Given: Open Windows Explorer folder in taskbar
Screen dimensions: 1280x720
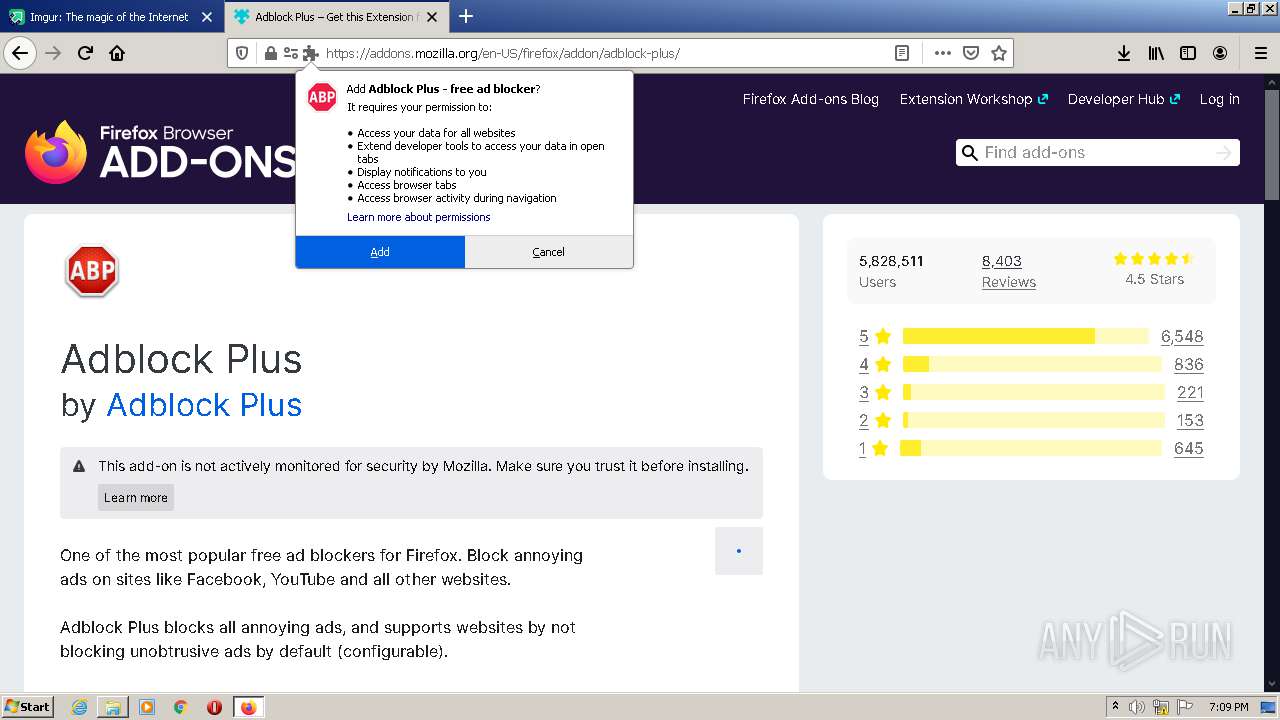Looking at the screenshot, I should (x=113, y=707).
